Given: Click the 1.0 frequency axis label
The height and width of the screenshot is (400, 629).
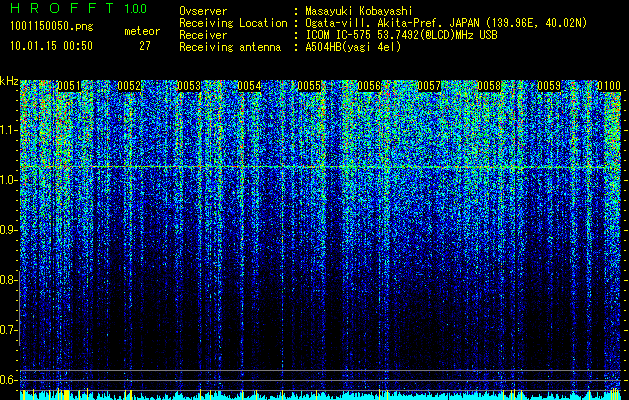Looking at the screenshot, I should [x=9, y=181].
